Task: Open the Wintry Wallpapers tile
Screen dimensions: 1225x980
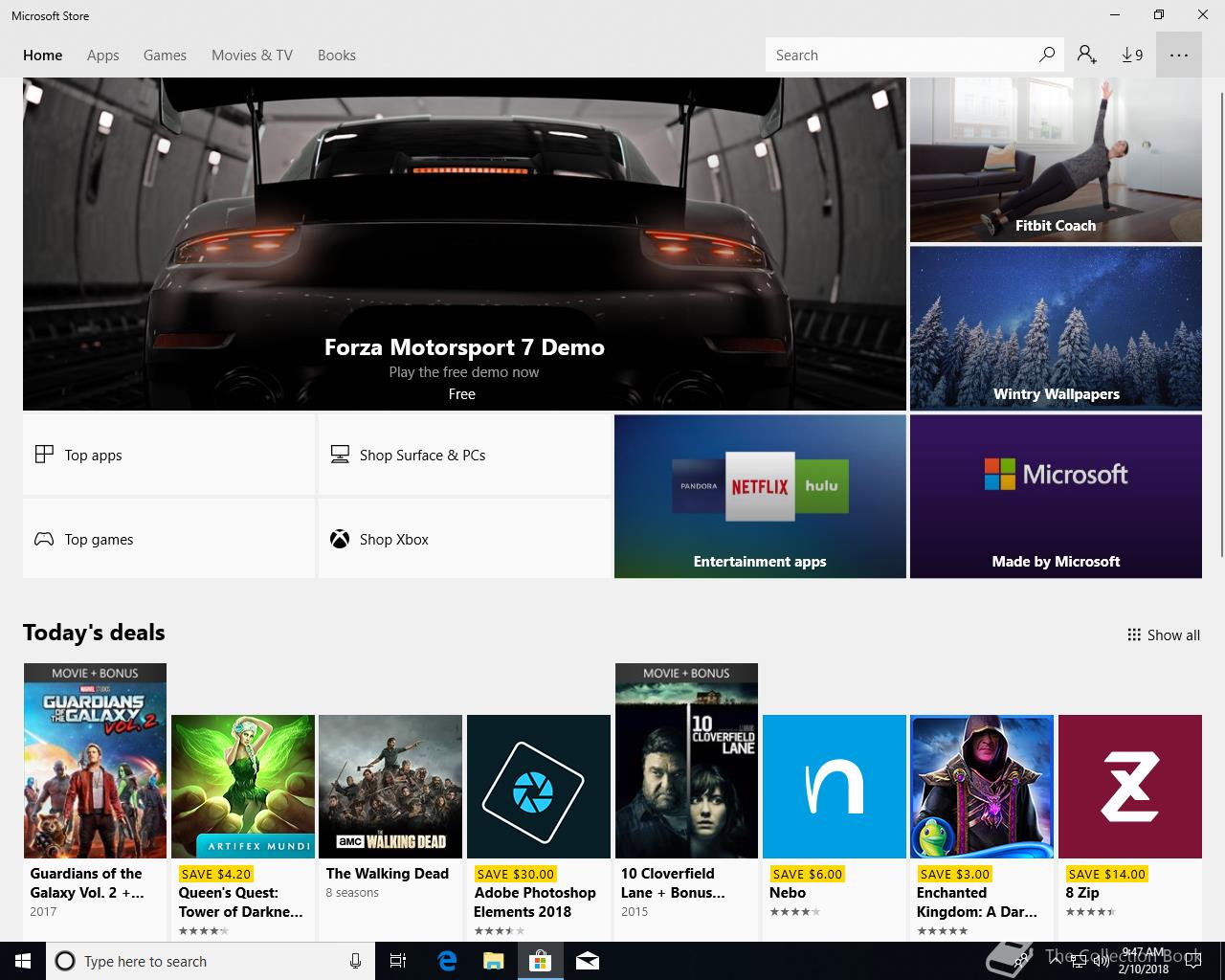Action: point(1056,328)
